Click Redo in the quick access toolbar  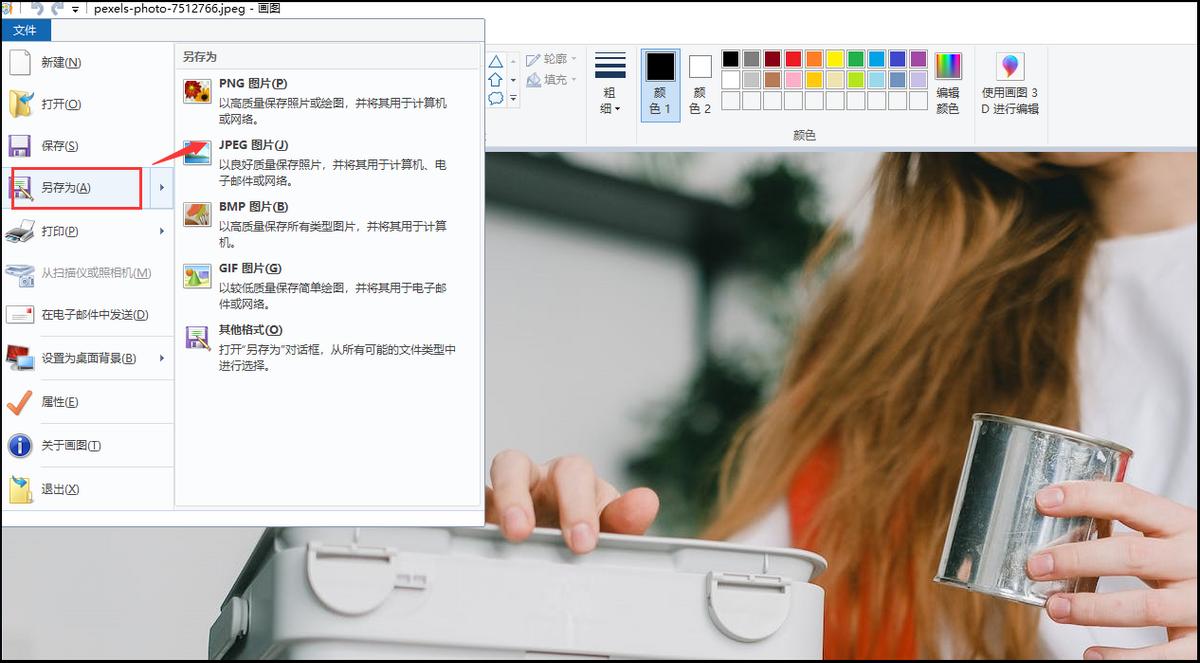click(55, 9)
